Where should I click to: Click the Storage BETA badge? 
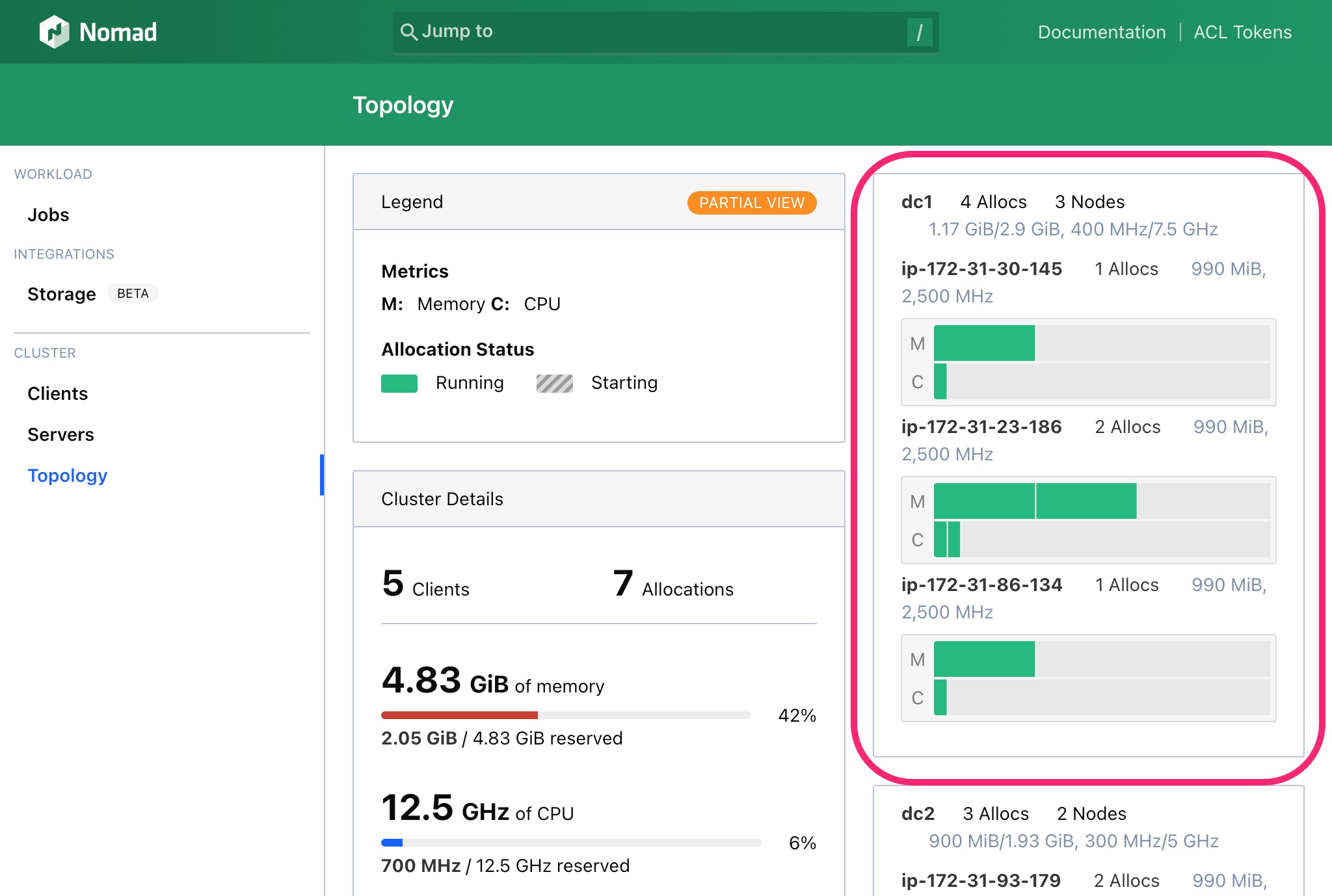point(133,294)
